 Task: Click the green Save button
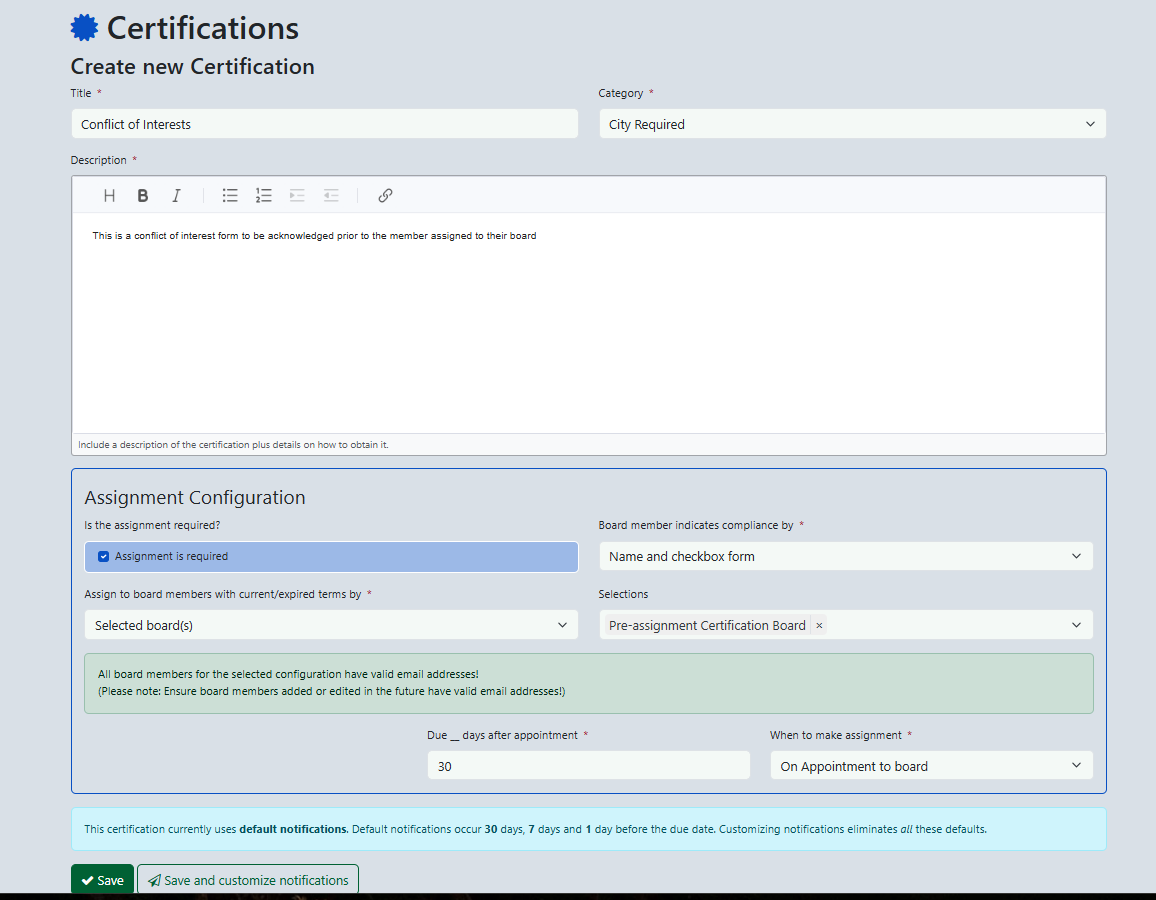pyautogui.click(x=102, y=880)
